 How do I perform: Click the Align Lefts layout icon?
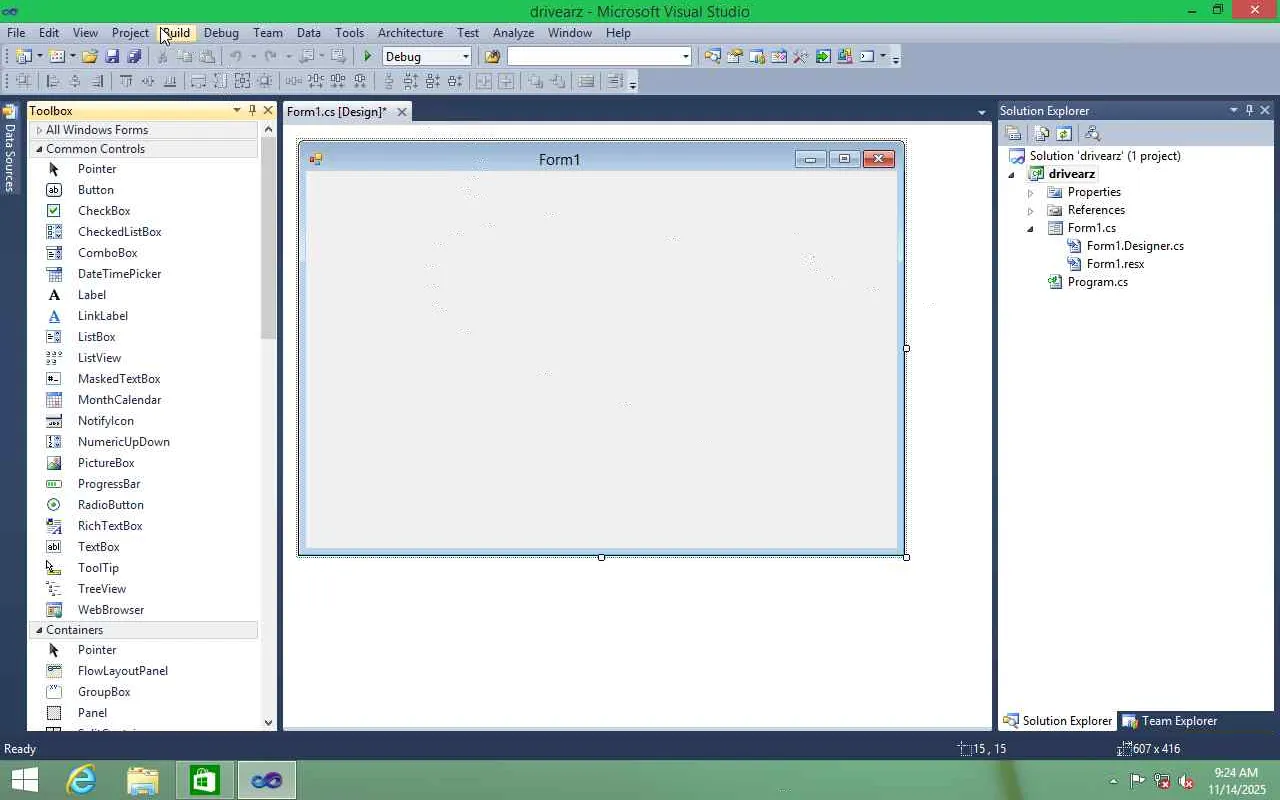click(x=53, y=82)
